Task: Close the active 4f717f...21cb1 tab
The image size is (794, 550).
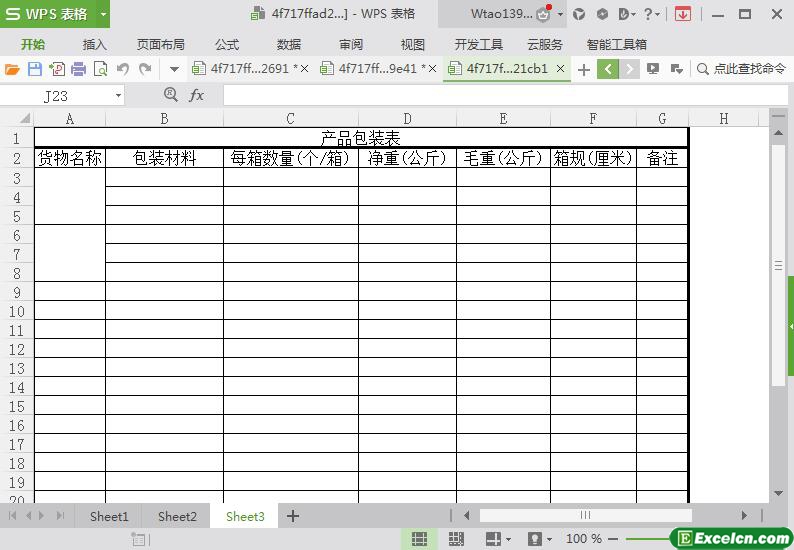Action: [x=561, y=68]
